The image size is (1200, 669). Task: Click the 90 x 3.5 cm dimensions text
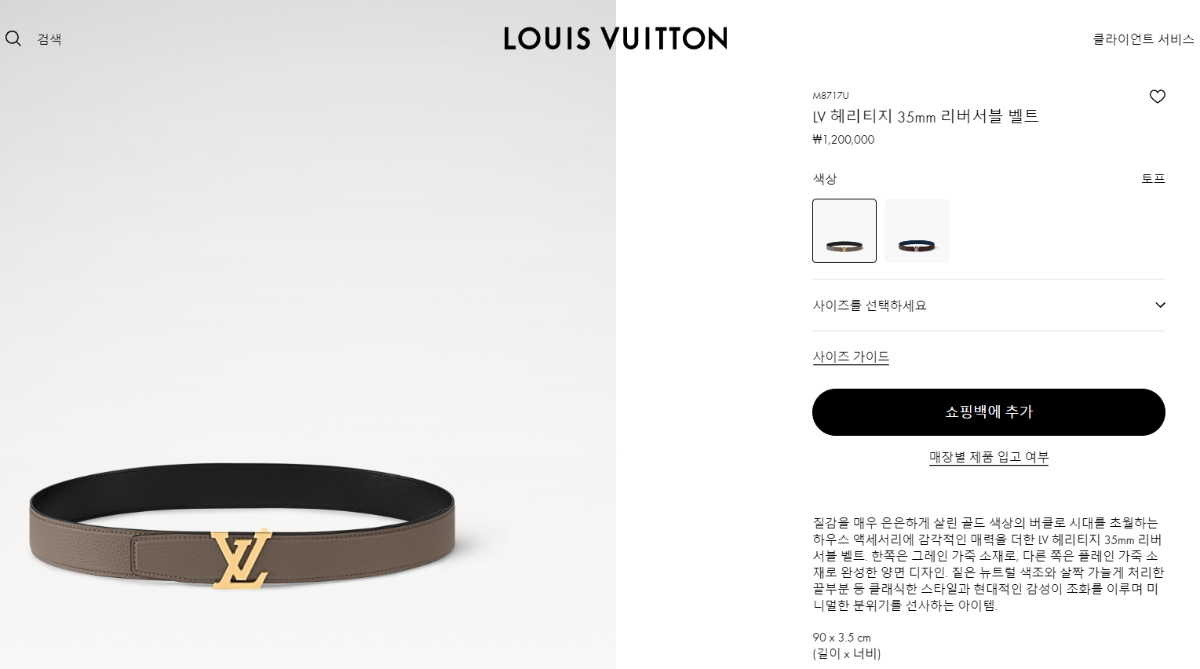(x=841, y=637)
